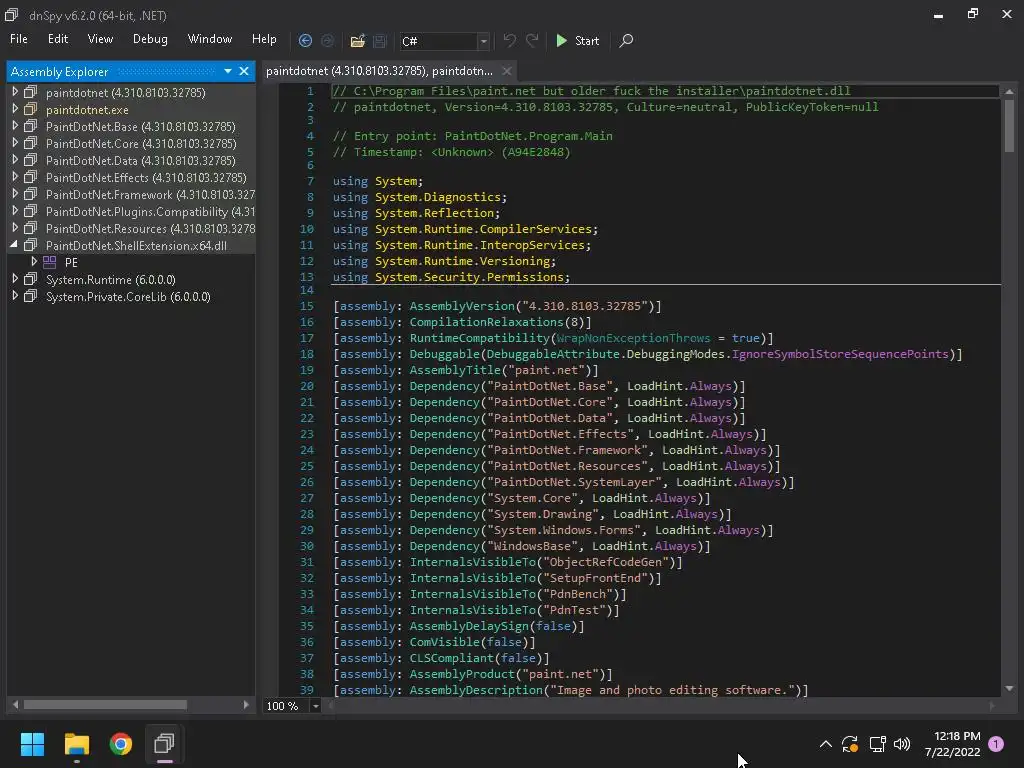Click the code editor scroll-up arrow
The height and width of the screenshot is (768, 1024).
(x=1009, y=91)
